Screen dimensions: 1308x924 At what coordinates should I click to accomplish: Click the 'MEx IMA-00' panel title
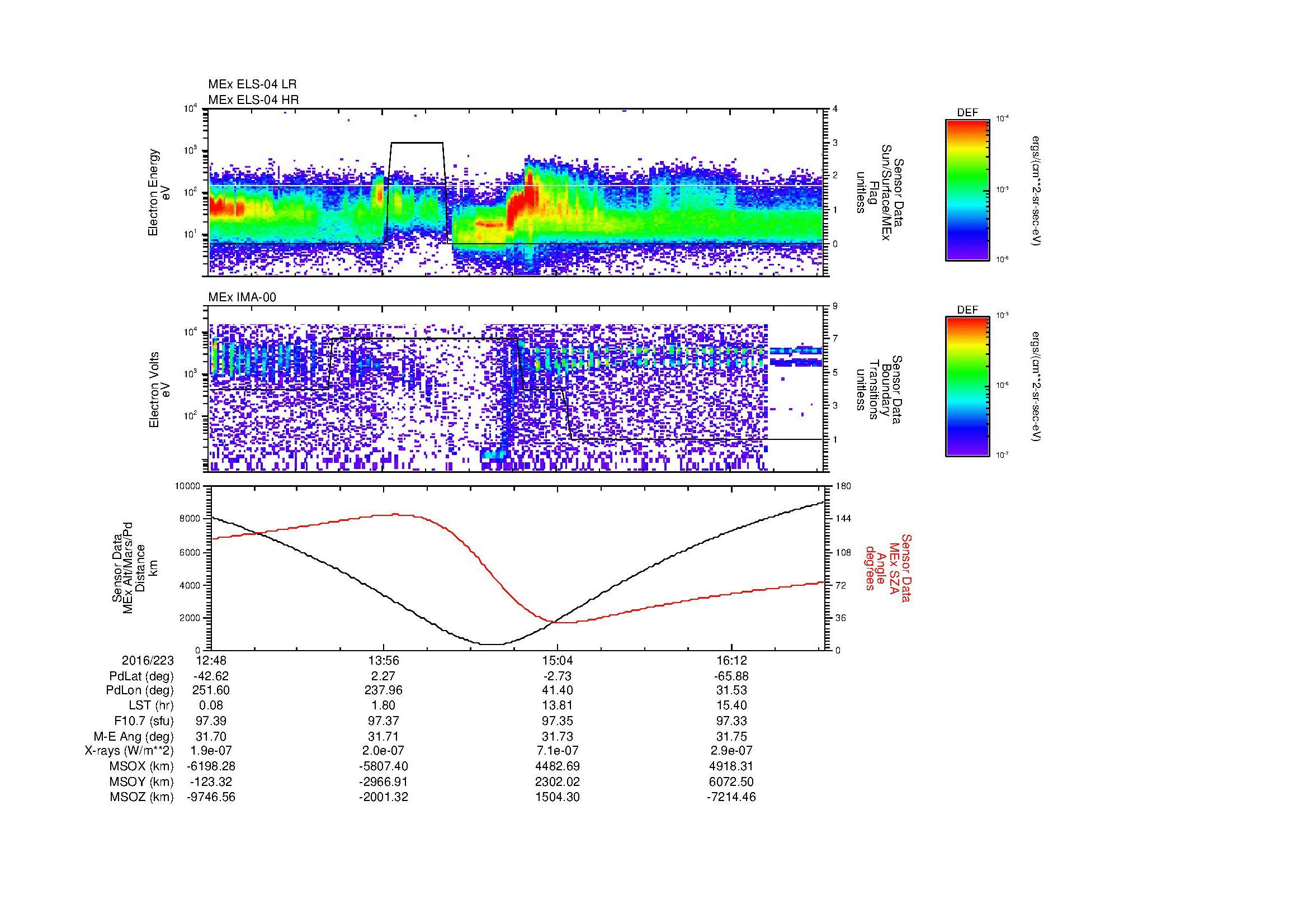(242, 297)
